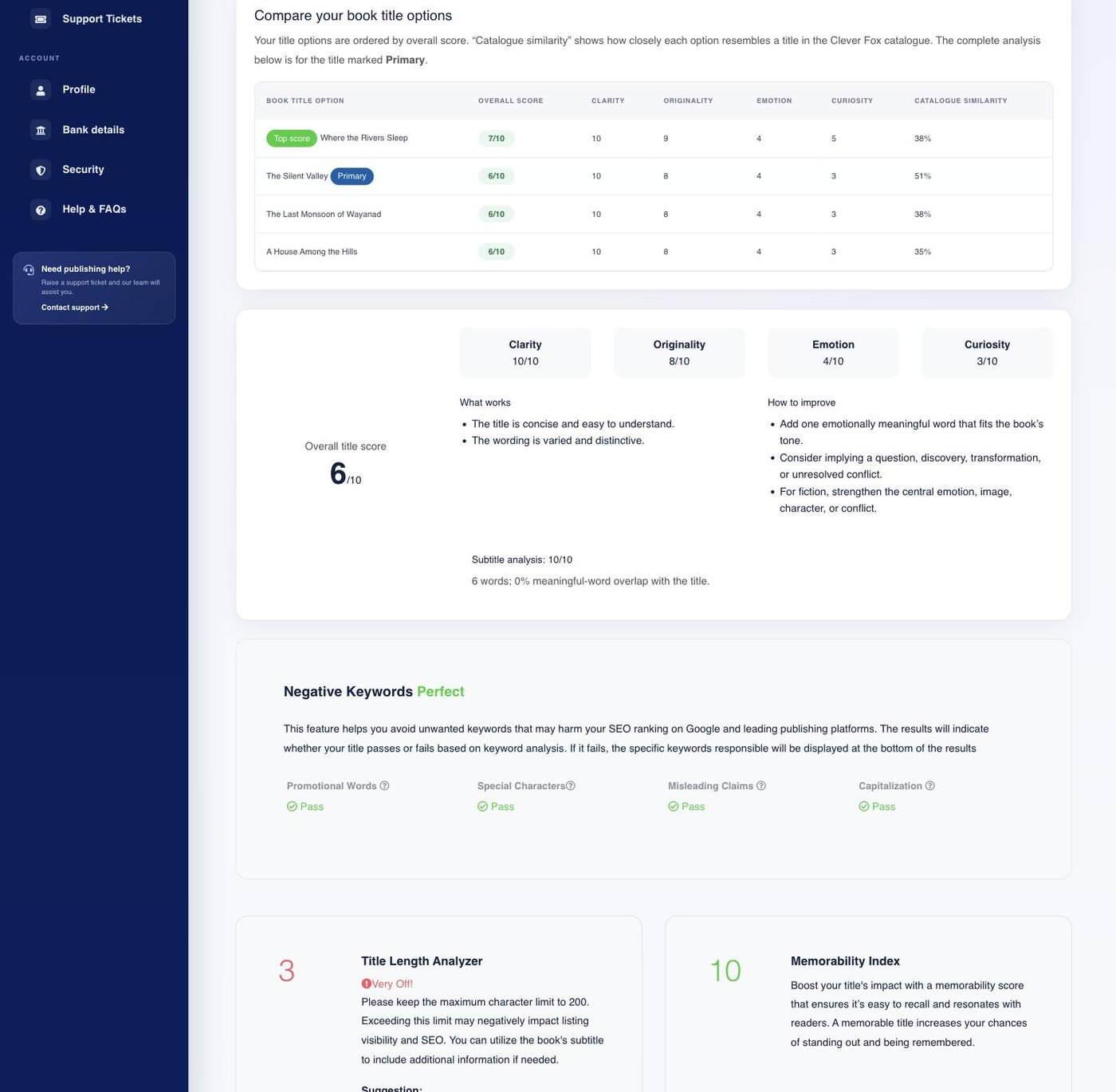Click help icon next to Capitalization
Screen dimensions: 1116x1092
tap(929, 786)
